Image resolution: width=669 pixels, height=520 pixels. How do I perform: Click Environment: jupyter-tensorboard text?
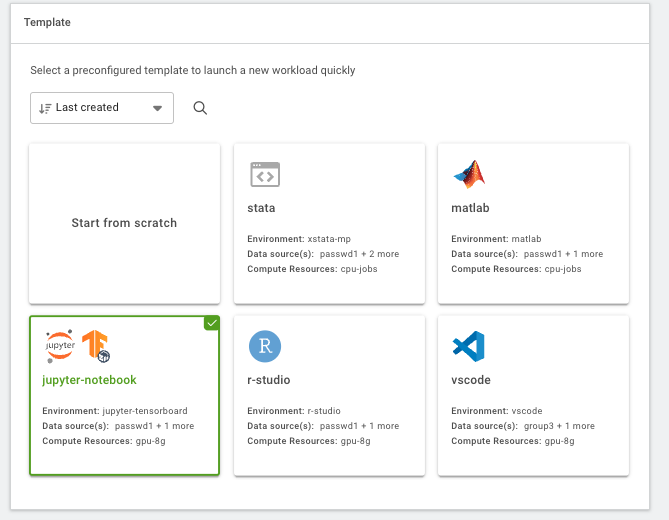click(x=115, y=411)
